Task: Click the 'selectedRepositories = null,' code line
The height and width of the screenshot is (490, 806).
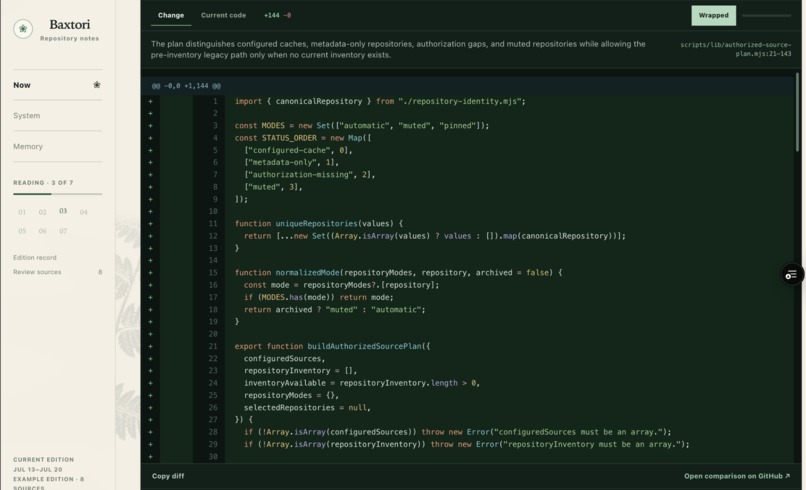Action: click(x=307, y=408)
